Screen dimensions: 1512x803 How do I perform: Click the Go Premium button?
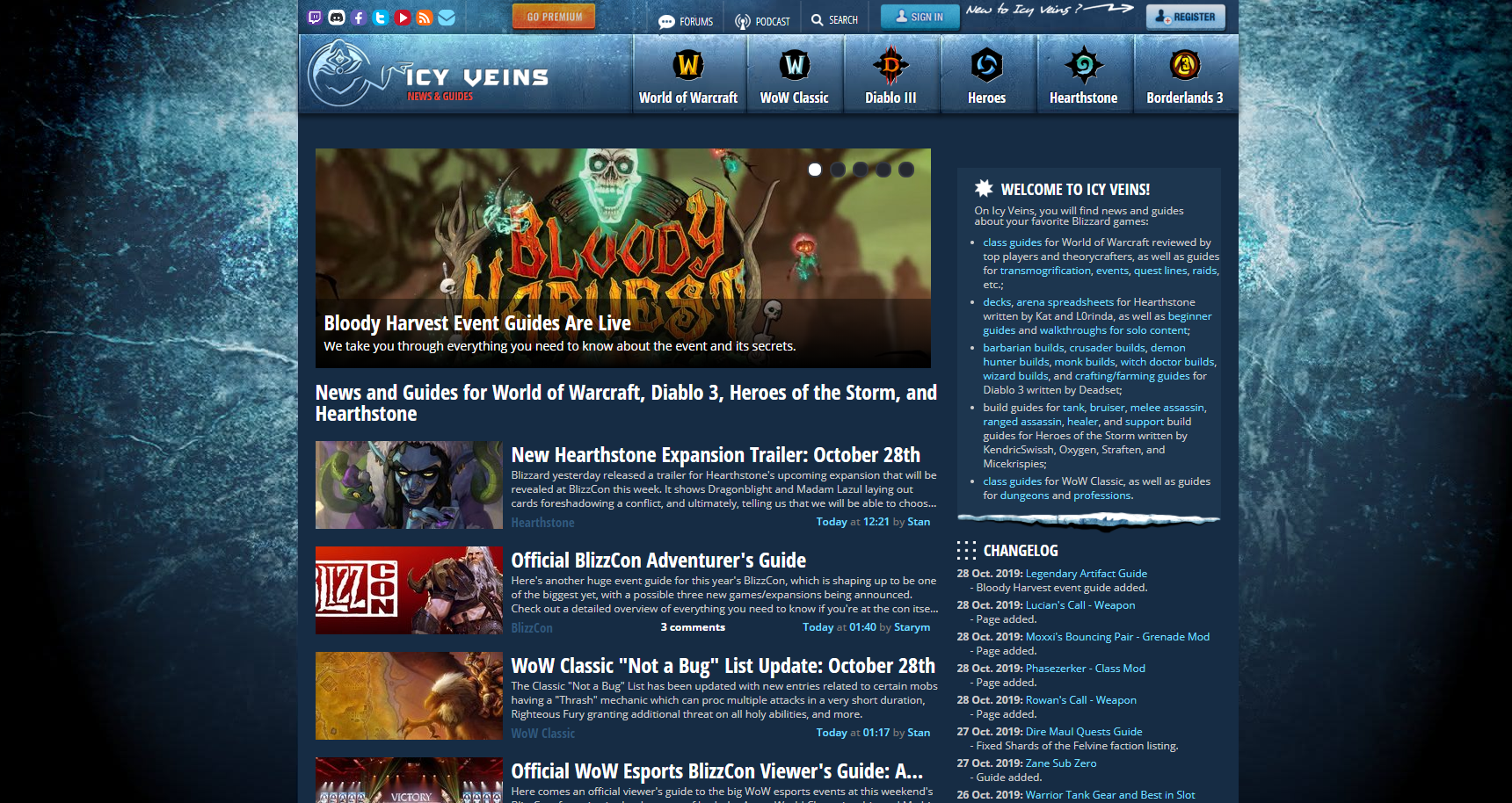click(554, 17)
